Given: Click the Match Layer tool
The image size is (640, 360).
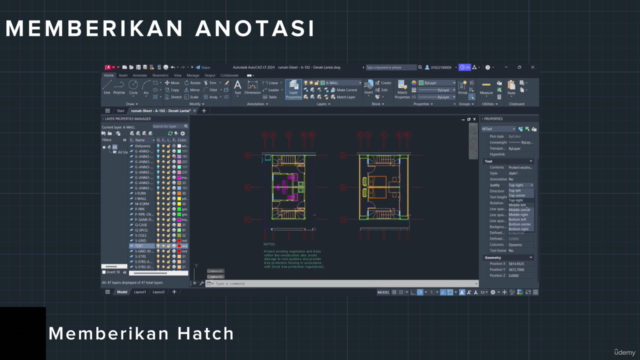Looking at the screenshot, I should tap(343, 97).
